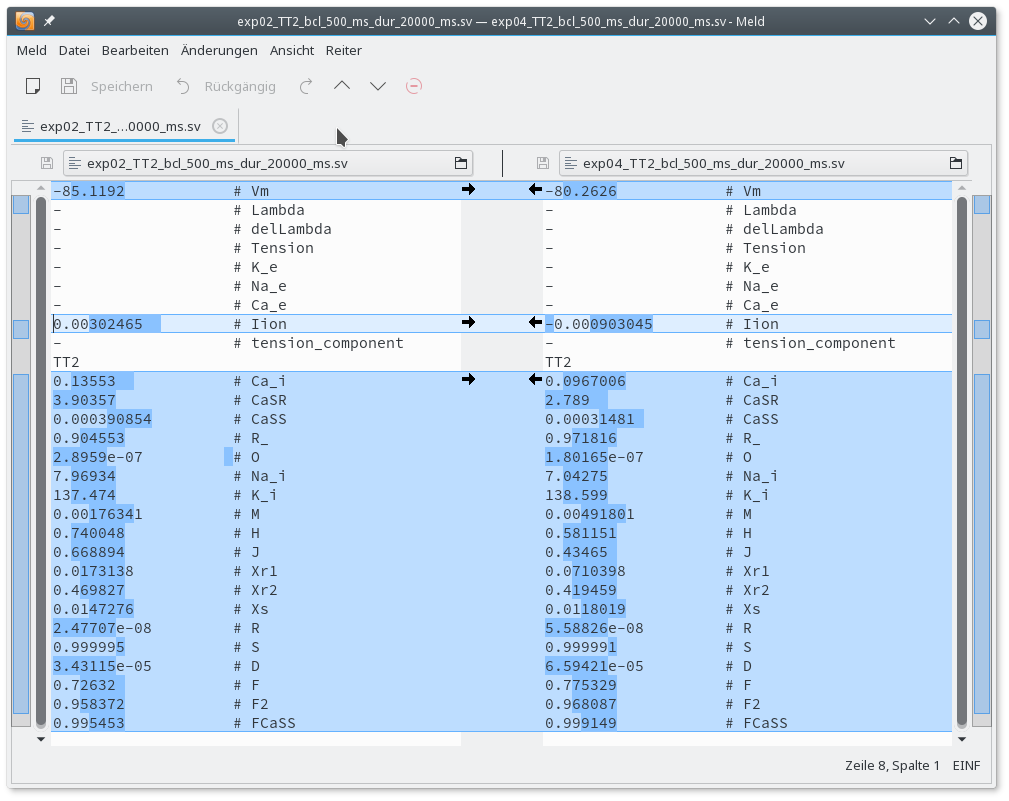Open the Reiter menu
1009x801 pixels.
[x=343, y=50]
